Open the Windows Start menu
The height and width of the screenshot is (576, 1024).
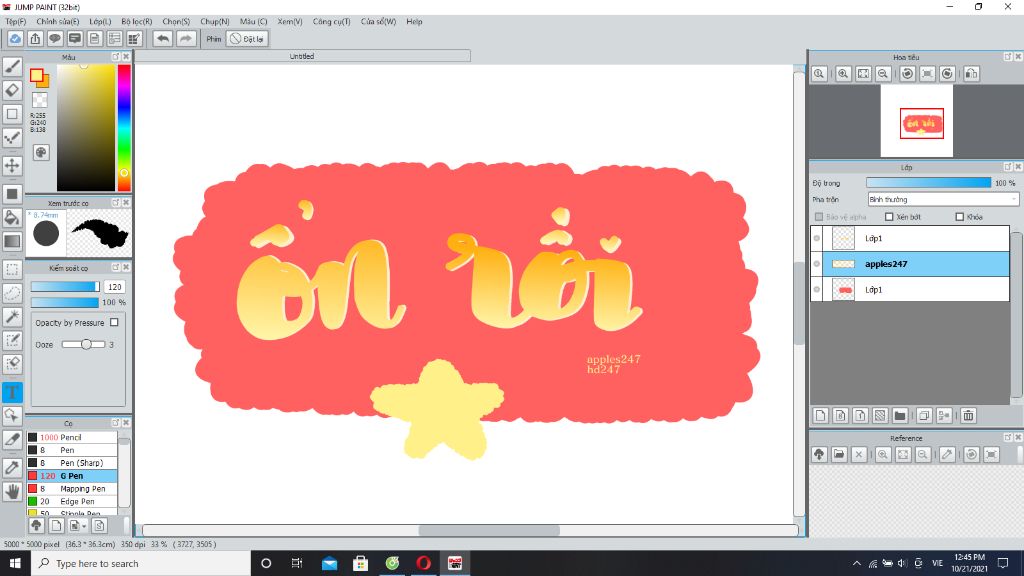(x=15, y=563)
